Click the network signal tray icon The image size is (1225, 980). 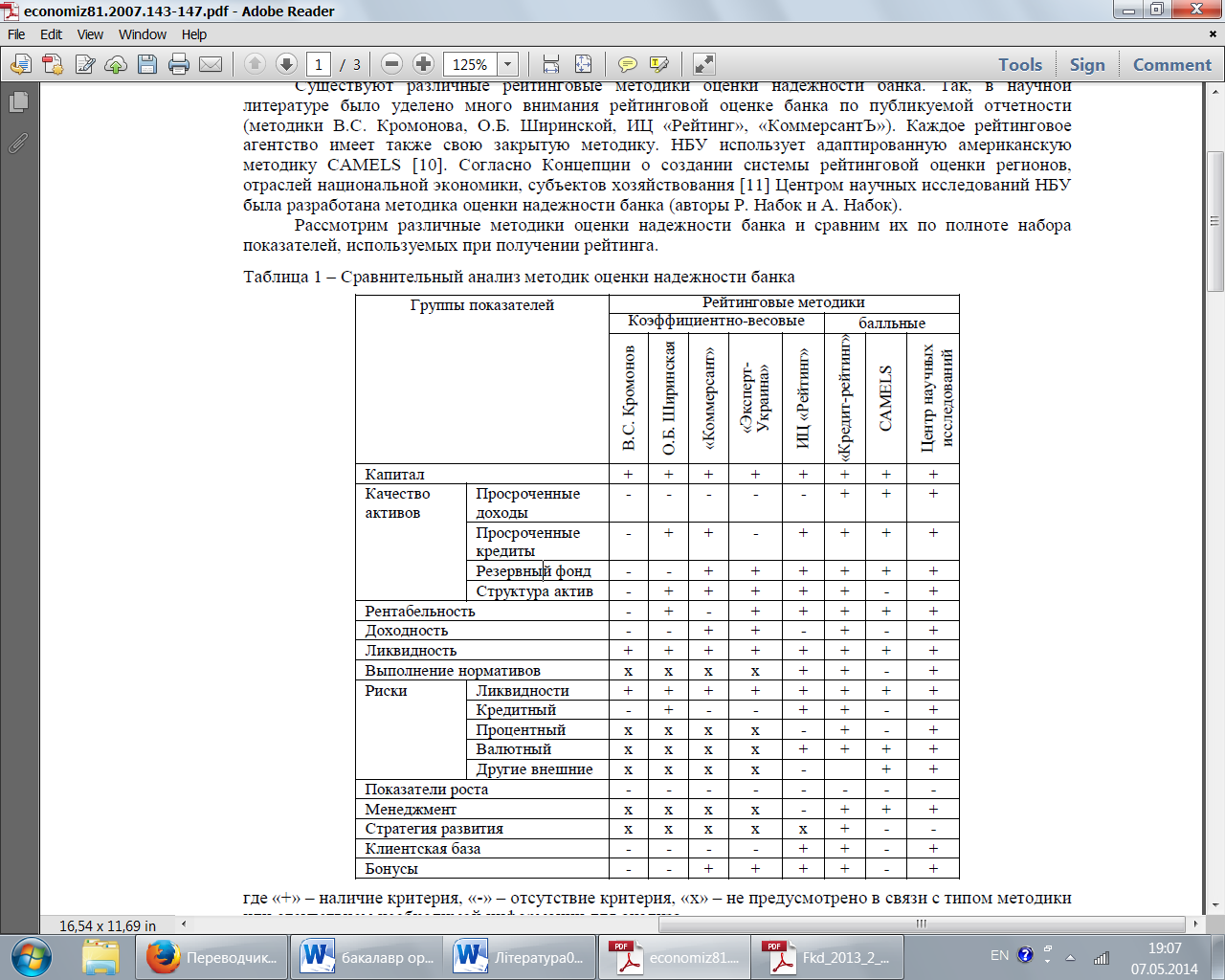pos(1102,957)
